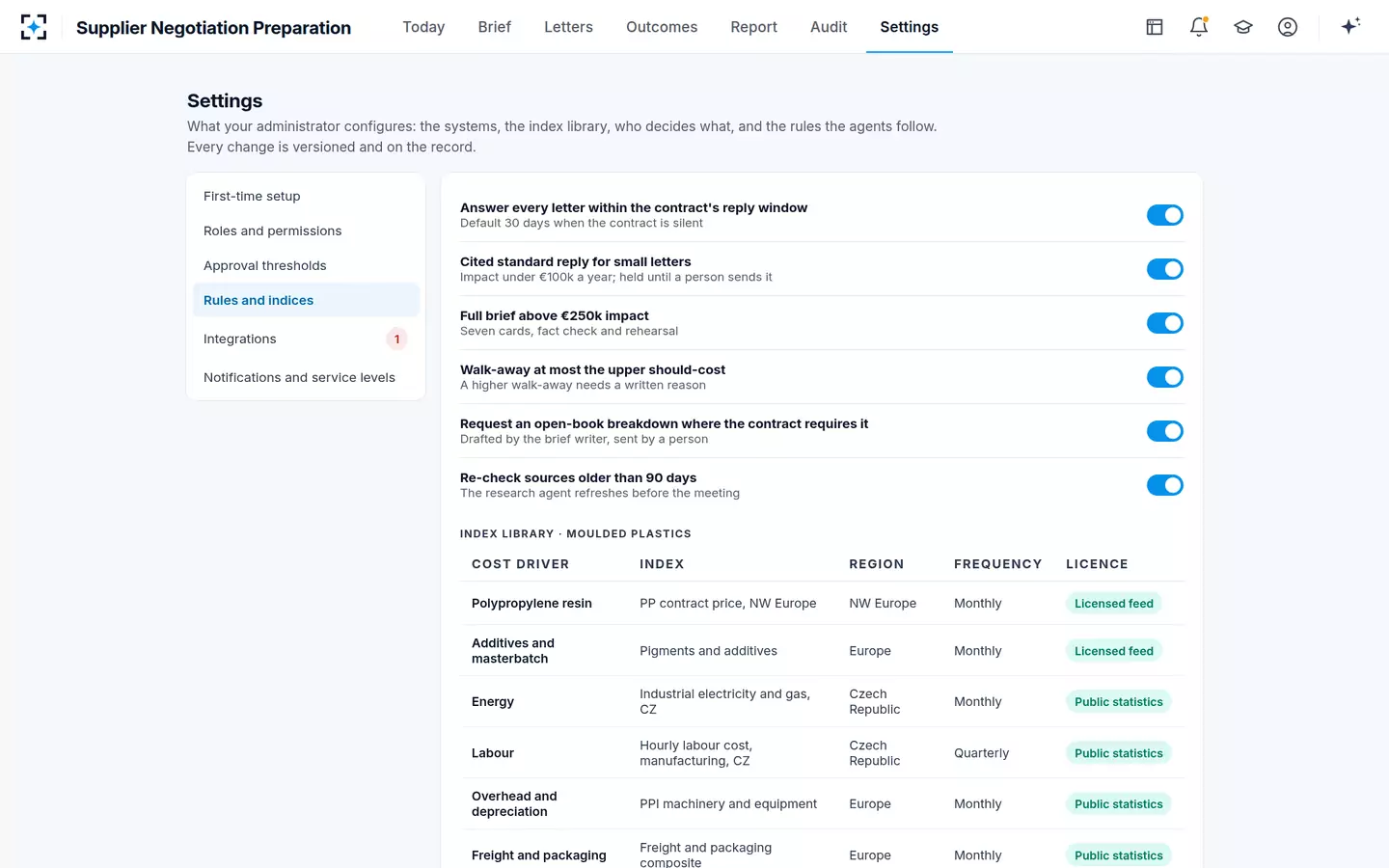1389x868 pixels.
Task: Click the Polypropylene resin row
Action: (823, 603)
